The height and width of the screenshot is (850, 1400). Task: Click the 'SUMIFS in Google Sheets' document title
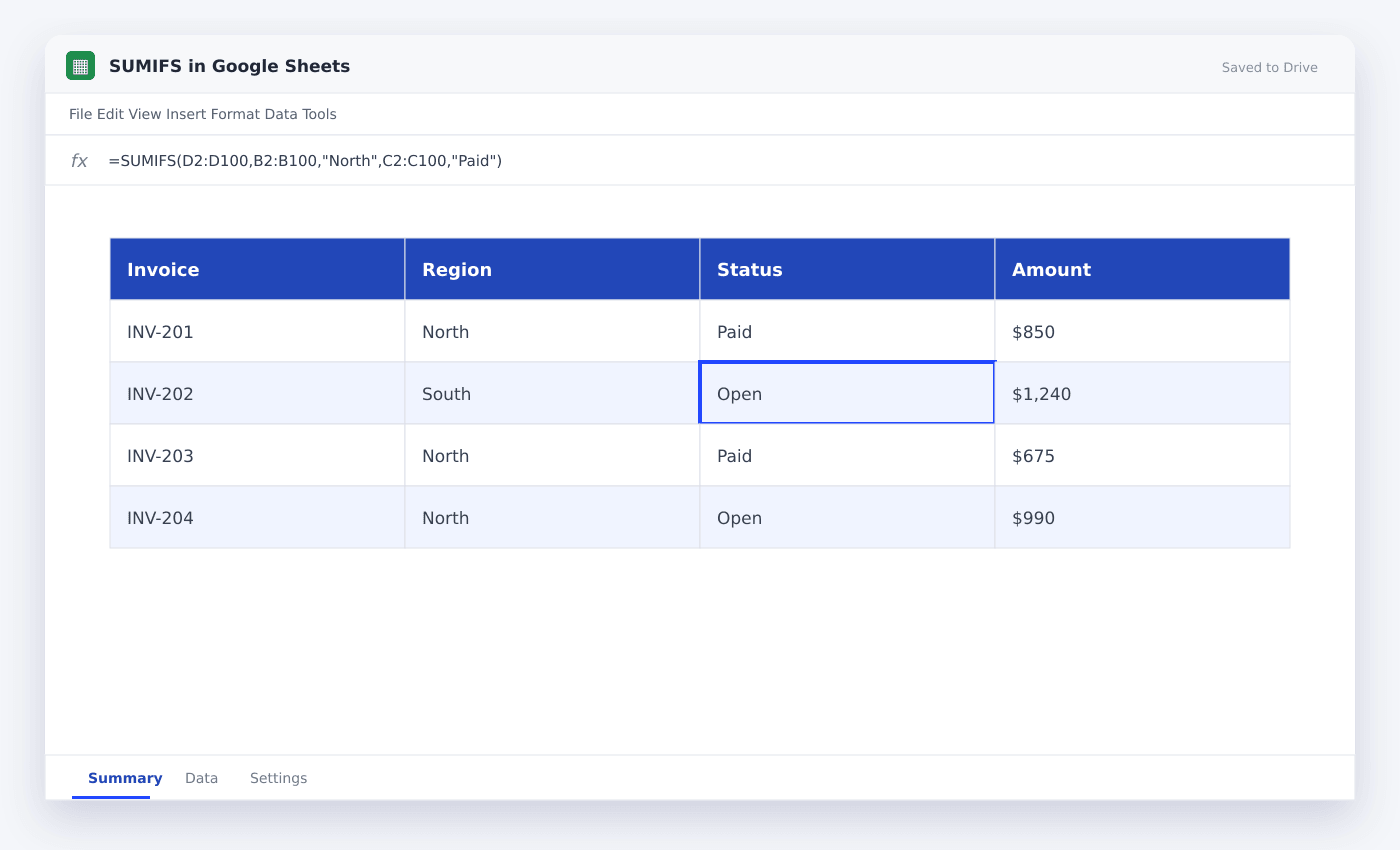229,67
